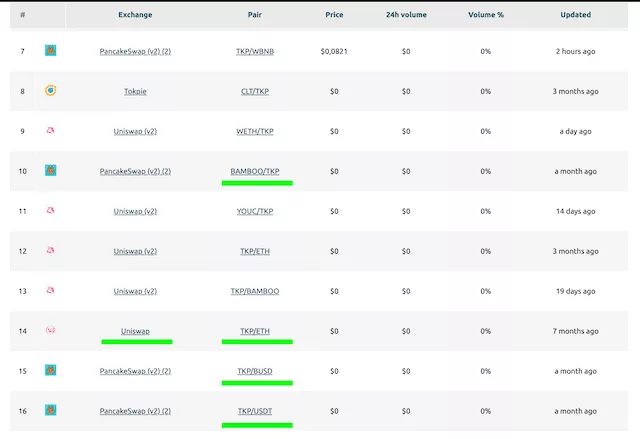Open Uniswap (v2) link in row 13
The image size is (640, 439).
135,291
